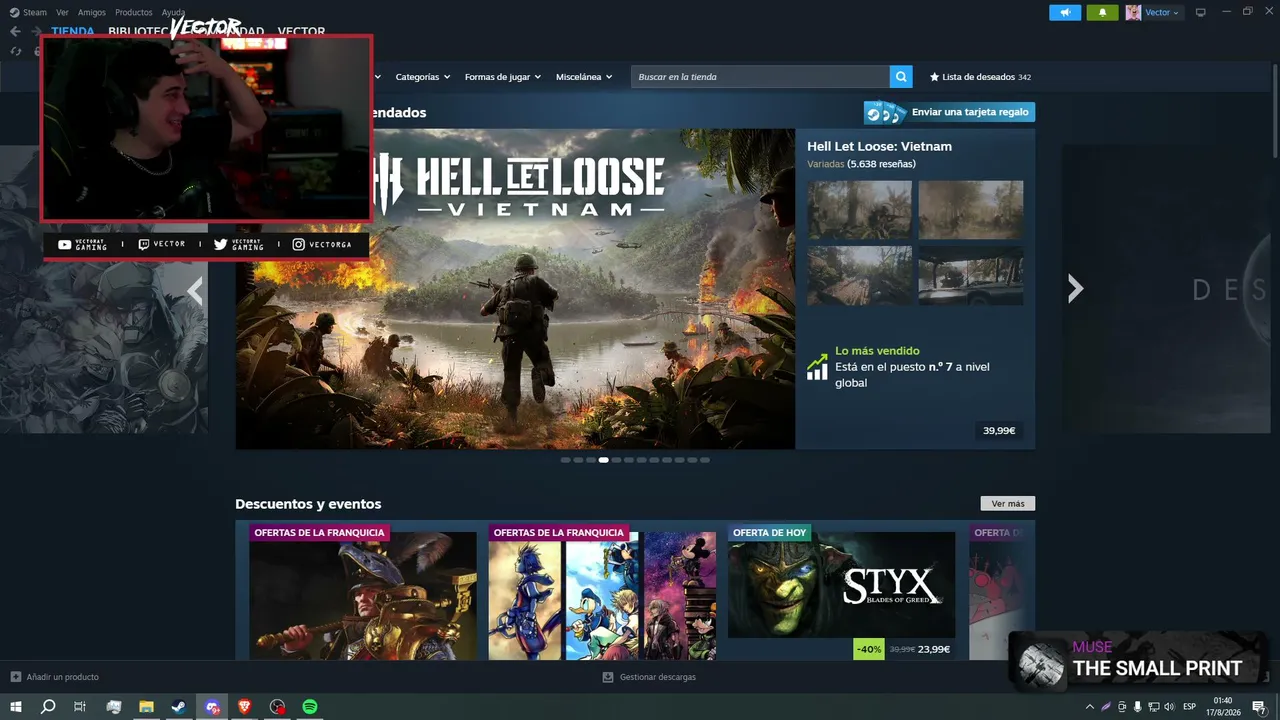
Task: Expand the Miscelánea dropdown
Action: [x=584, y=77]
